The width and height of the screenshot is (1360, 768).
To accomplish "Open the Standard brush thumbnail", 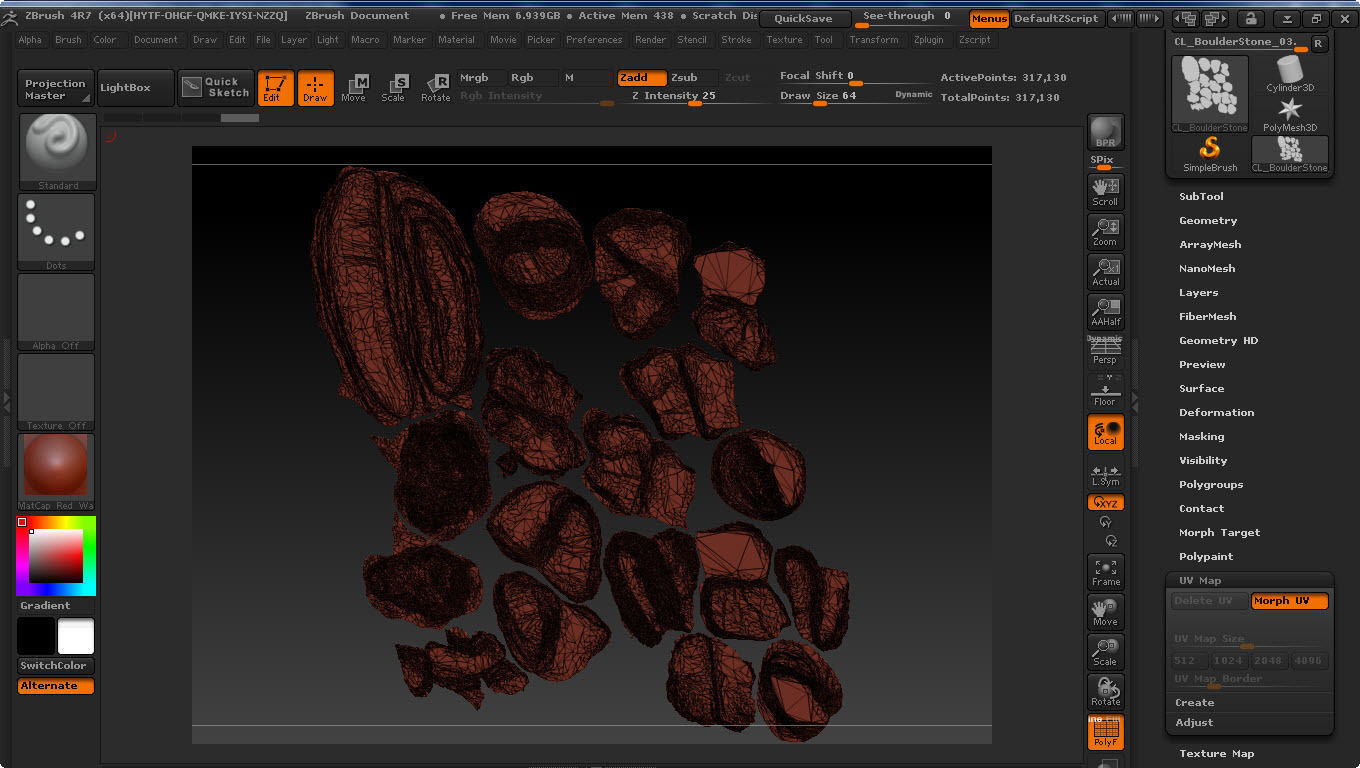I will tap(57, 152).
